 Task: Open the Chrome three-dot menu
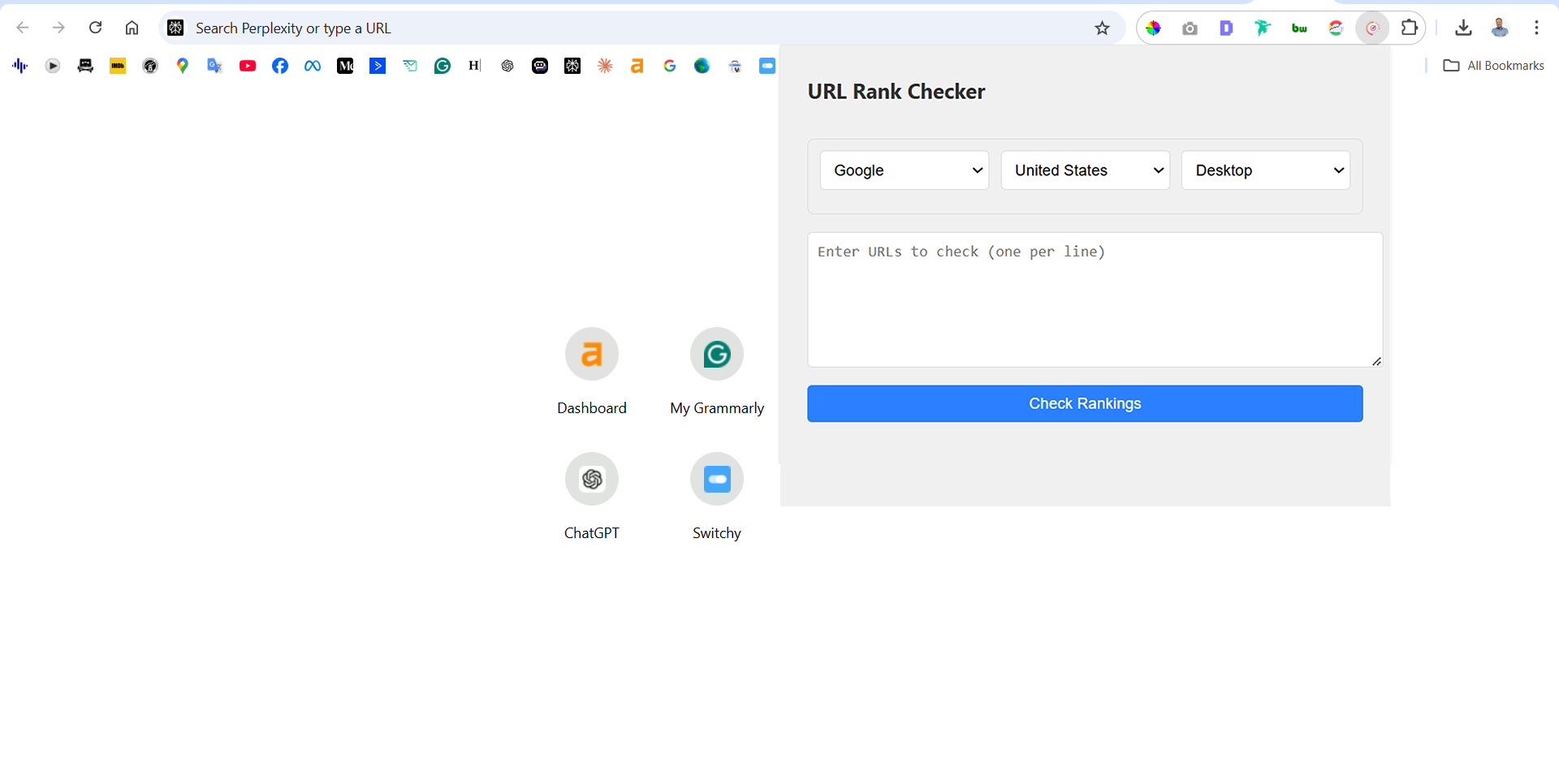pos(1536,28)
